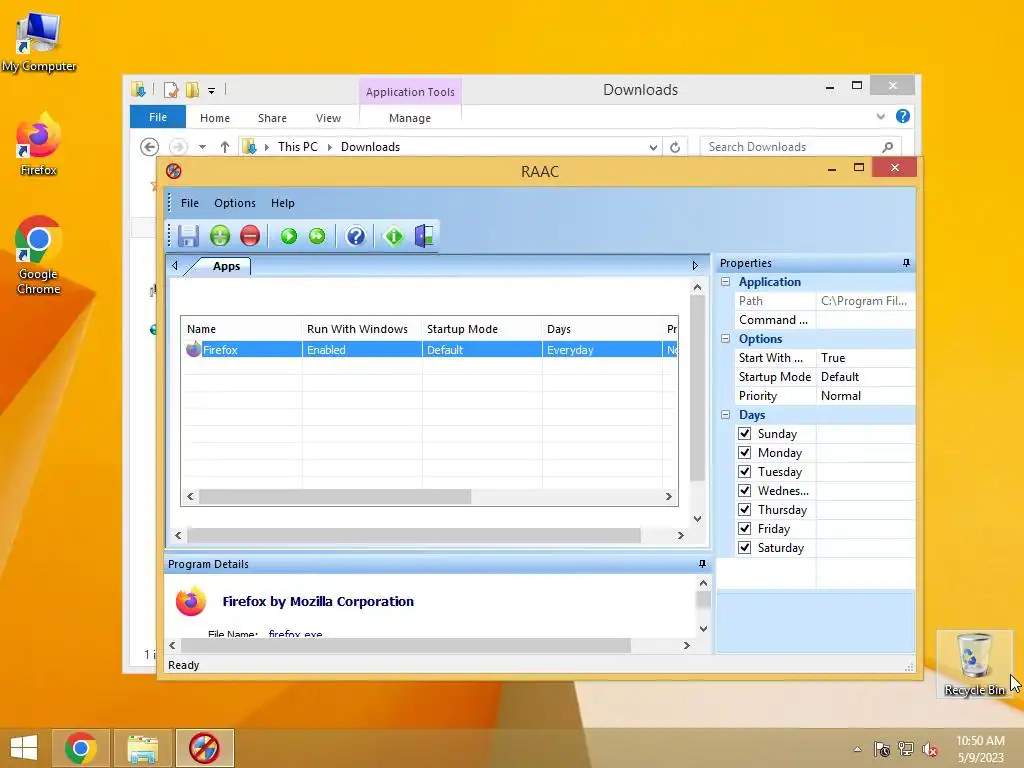The height and width of the screenshot is (768, 1024).
Task: Uncheck the Monday checkbox
Action: click(744, 453)
